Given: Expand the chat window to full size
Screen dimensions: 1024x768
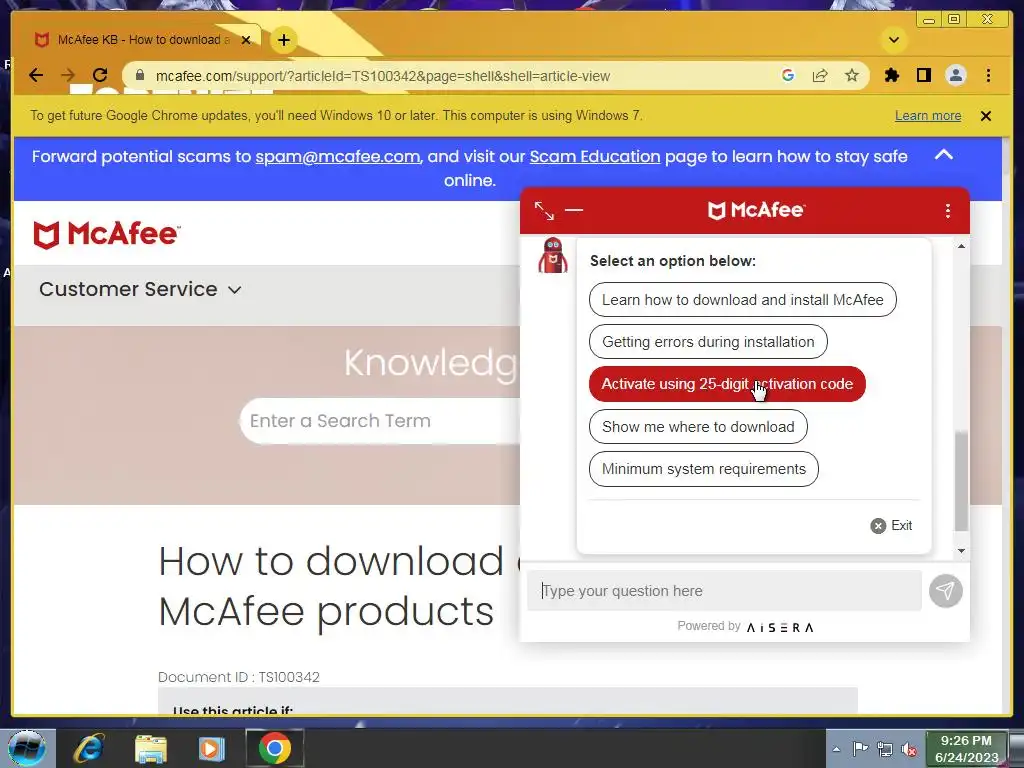Looking at the screenshot, I should tap(544, 210).
